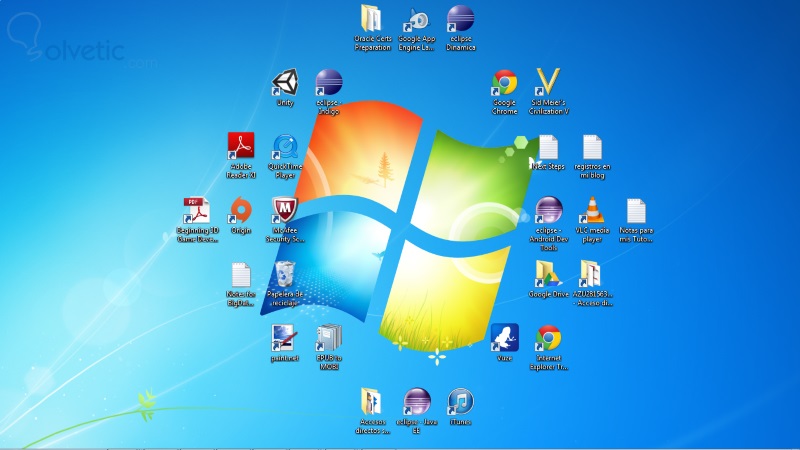This screenshot has width=800, height=450.
Task: Select the Papelera de reciclaje icon
Action: click(x=285, y=284)
